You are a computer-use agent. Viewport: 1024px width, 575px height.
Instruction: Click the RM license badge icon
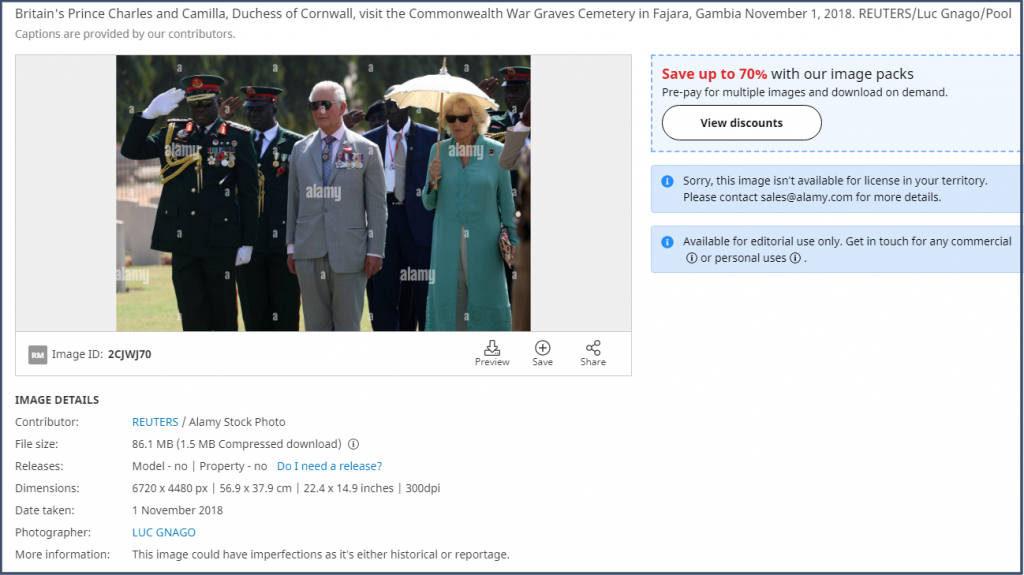[x=37, y=355]
